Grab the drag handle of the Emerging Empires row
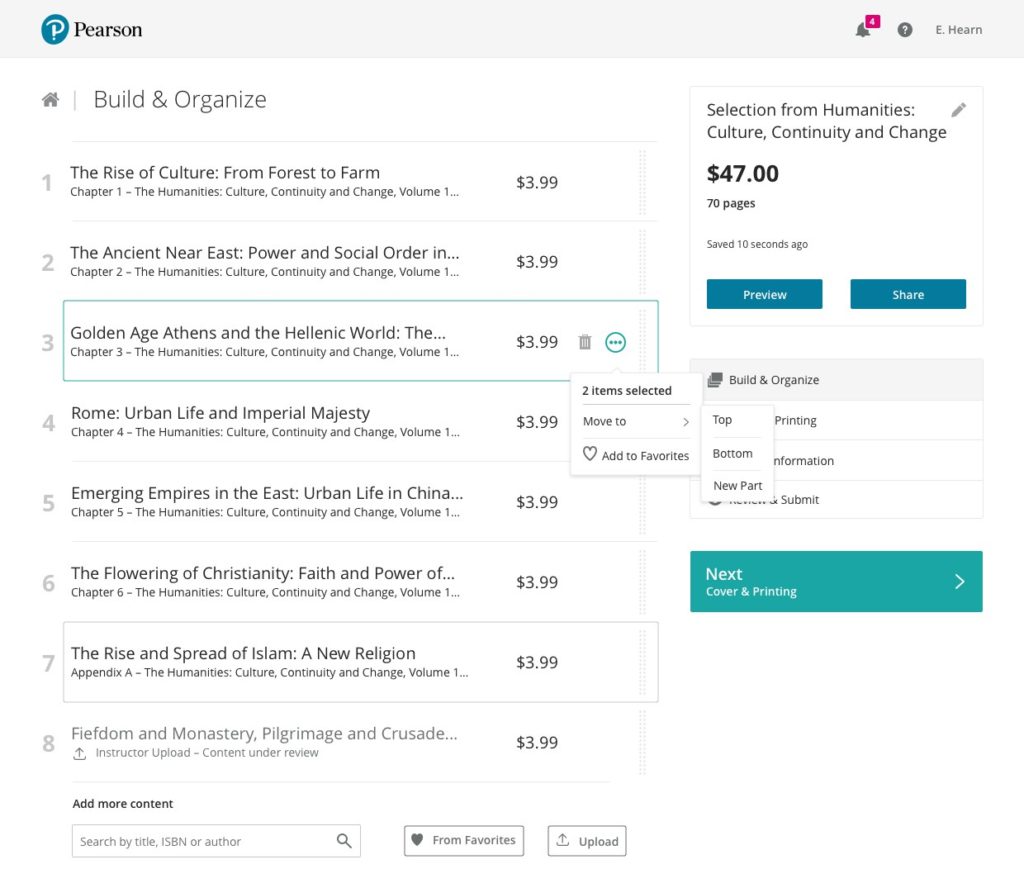 (x=642, y=502)
